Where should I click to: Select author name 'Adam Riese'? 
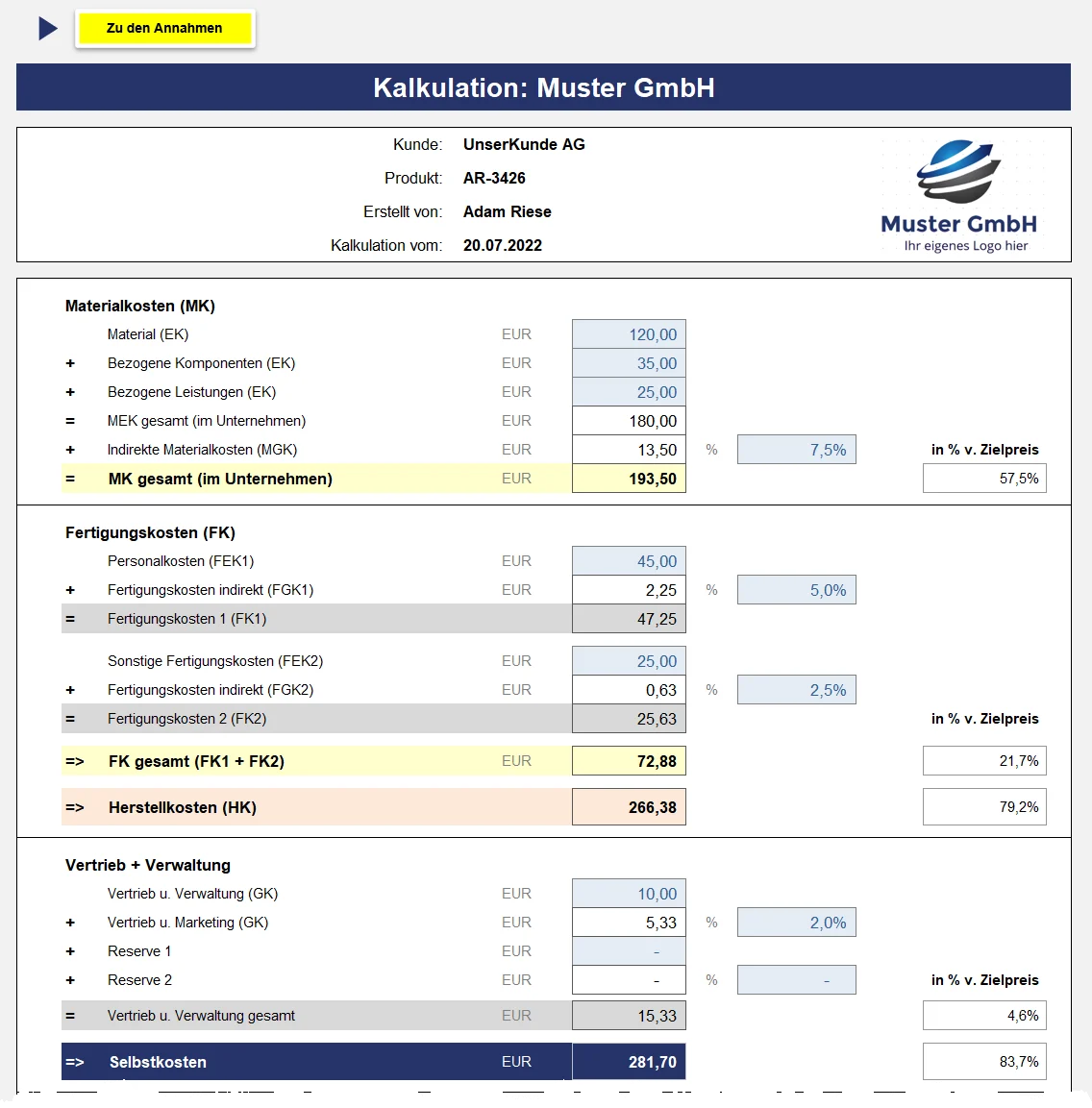[507, 212]
